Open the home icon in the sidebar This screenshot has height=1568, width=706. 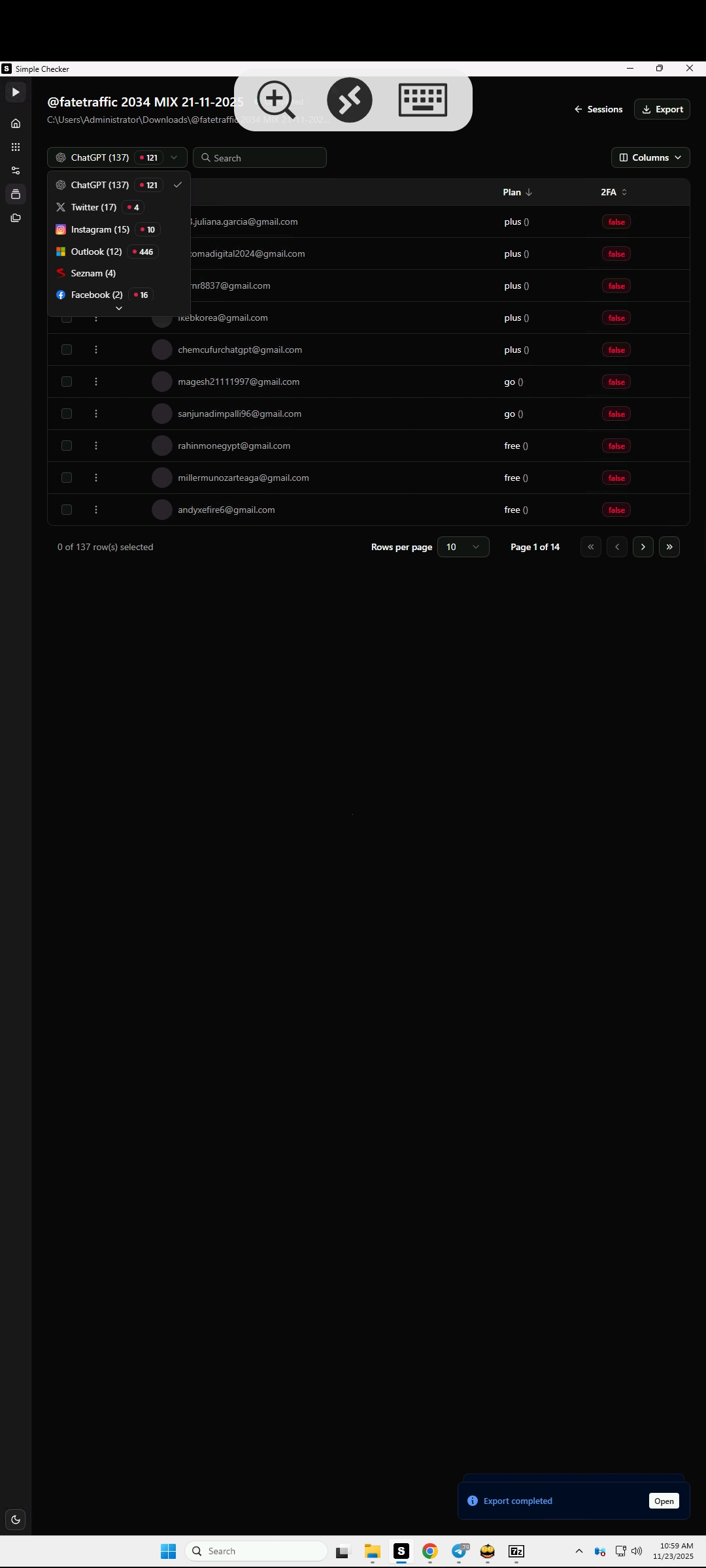(16, 123)
